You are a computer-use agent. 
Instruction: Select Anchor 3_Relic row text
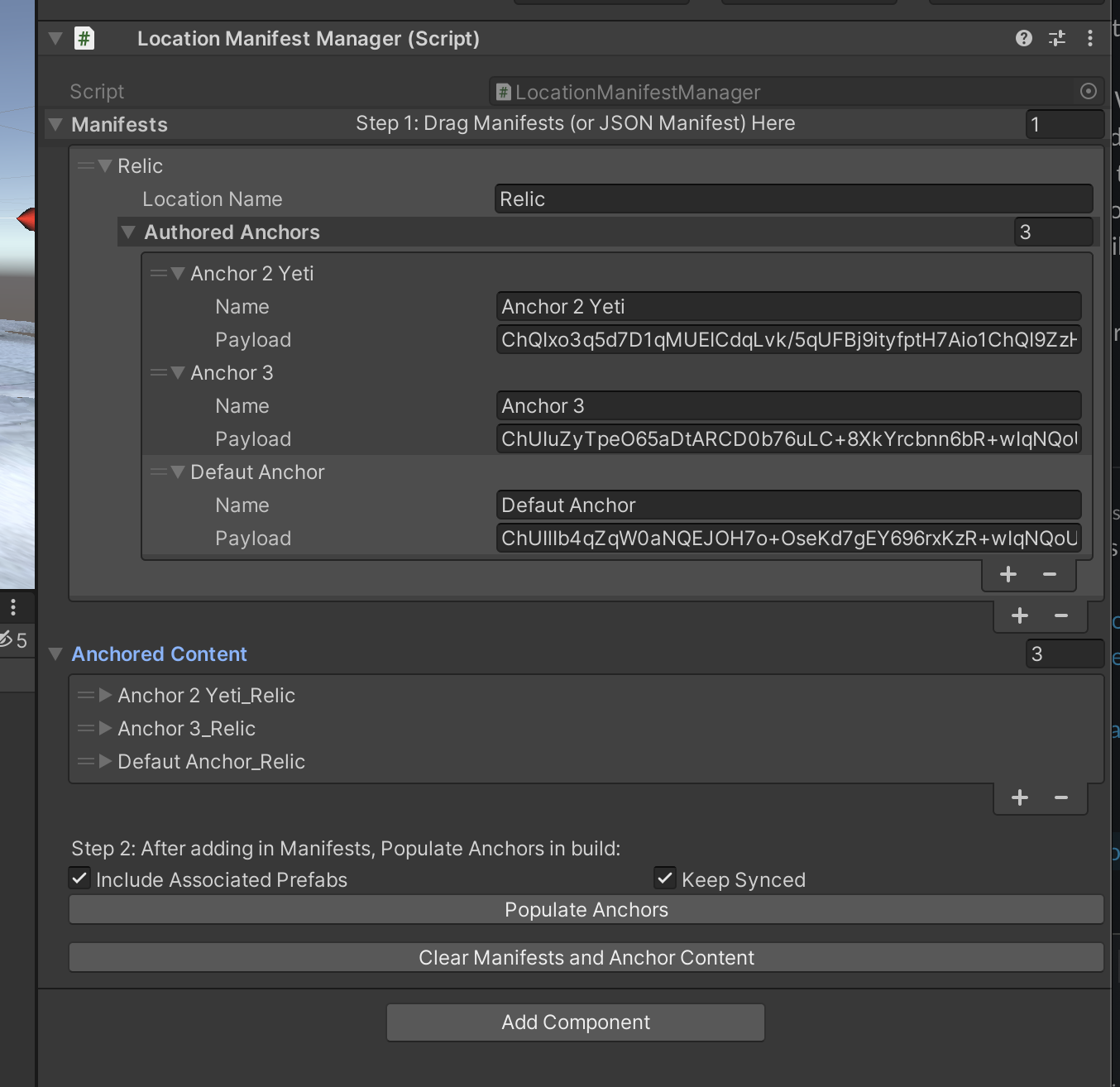[x=186, y=729]
